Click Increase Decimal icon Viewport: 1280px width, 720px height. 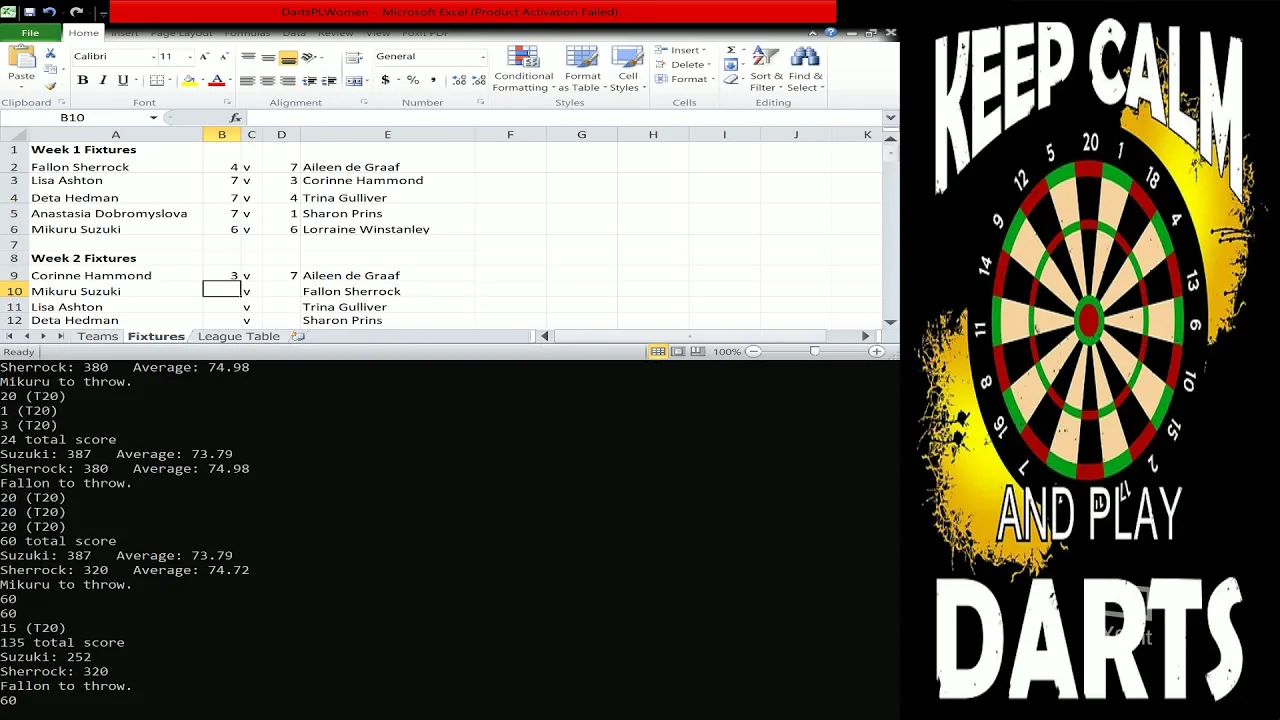click(x=459, y=80)
